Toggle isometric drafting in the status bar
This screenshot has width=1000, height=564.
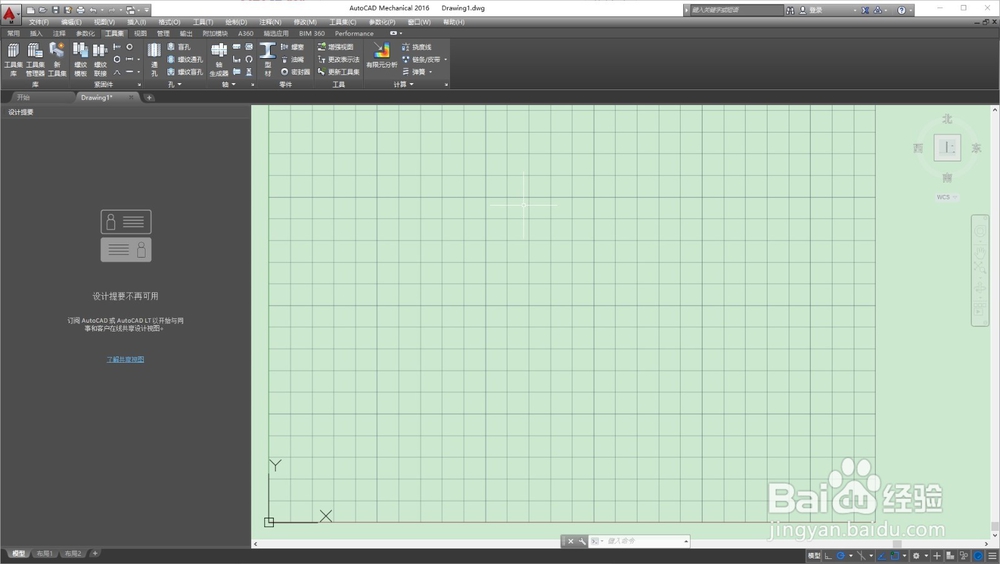tap(862, 556)
